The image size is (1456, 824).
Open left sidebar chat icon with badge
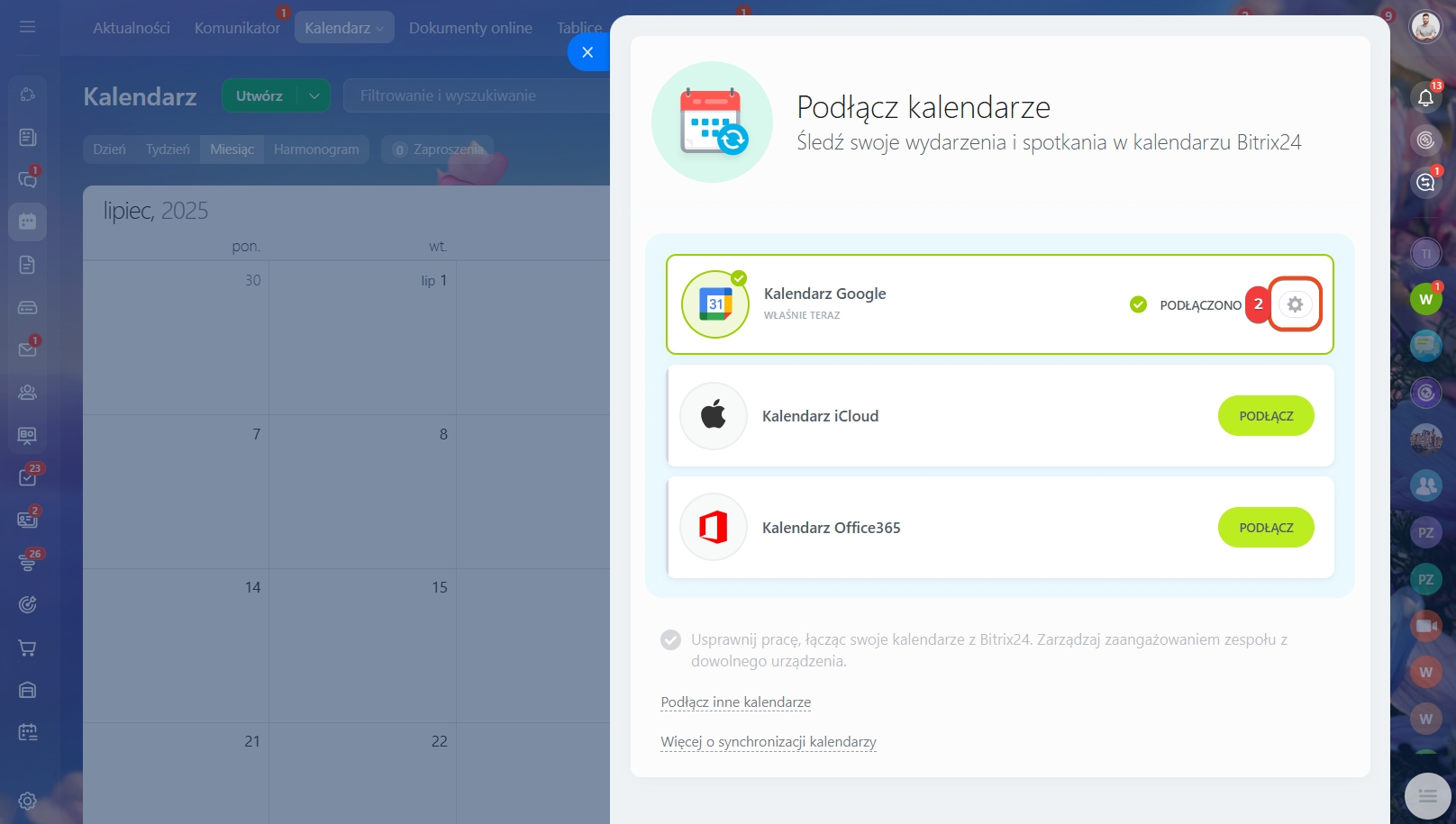[27, 179]
